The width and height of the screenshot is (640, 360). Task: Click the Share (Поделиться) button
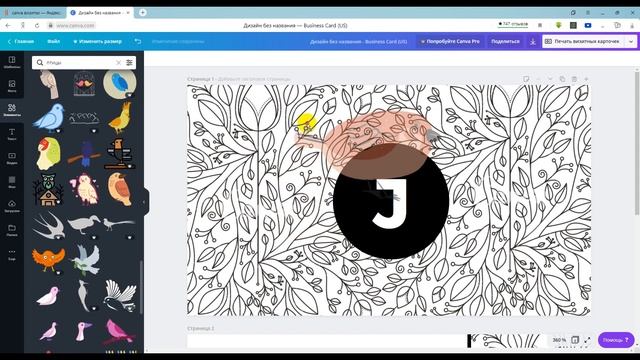click(x=505, y=41)
